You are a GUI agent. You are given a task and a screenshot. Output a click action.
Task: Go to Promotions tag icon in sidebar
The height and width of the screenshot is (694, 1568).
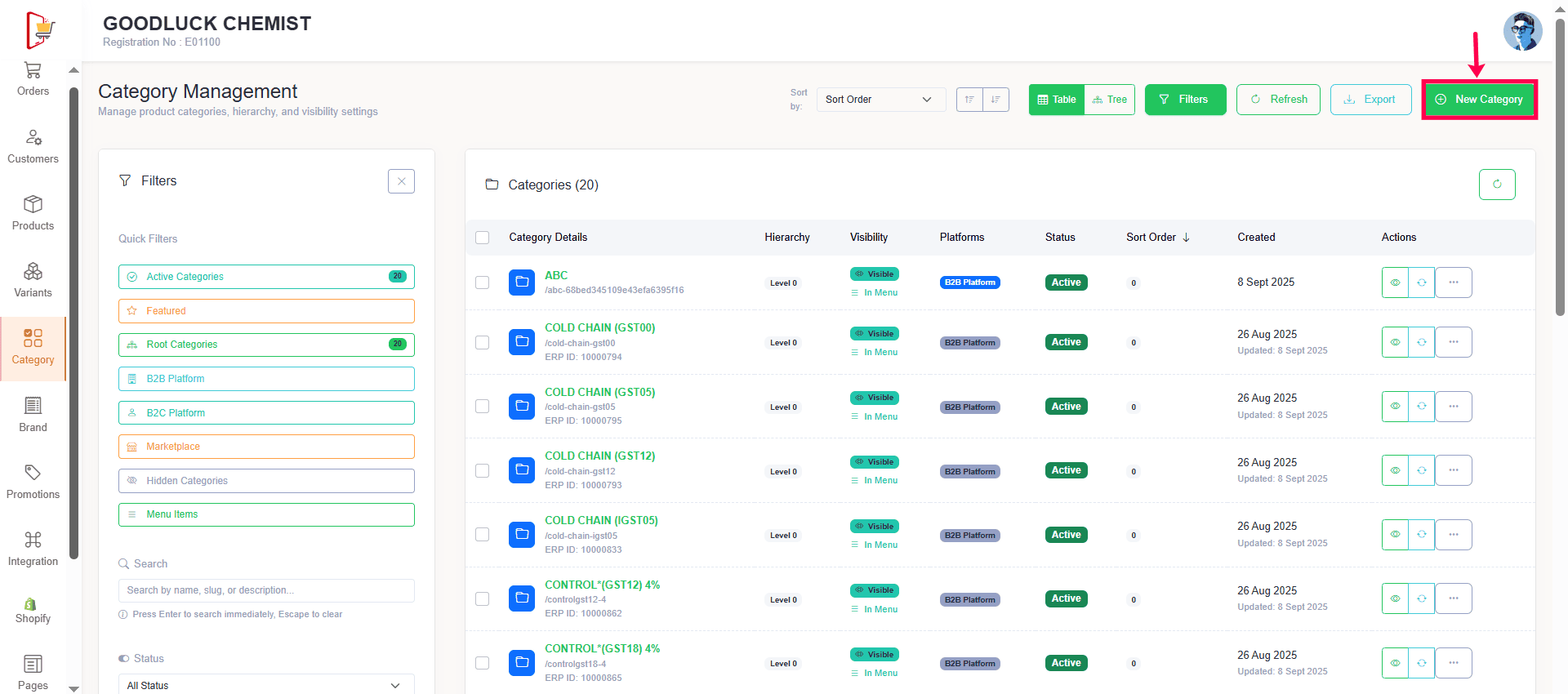click(33, 474)
